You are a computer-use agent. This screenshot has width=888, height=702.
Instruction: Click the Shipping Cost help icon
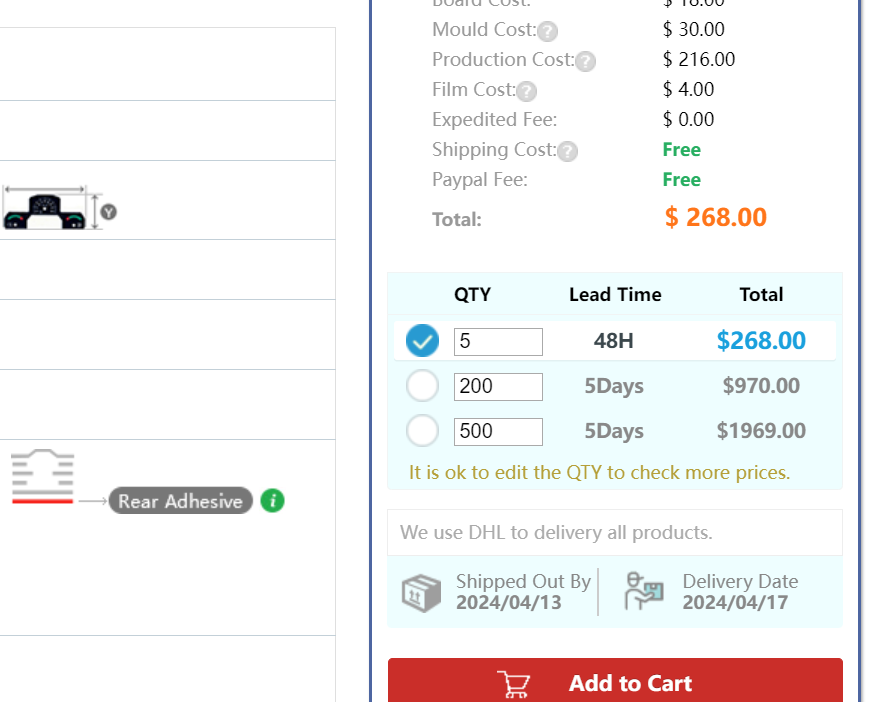[567, 151]
